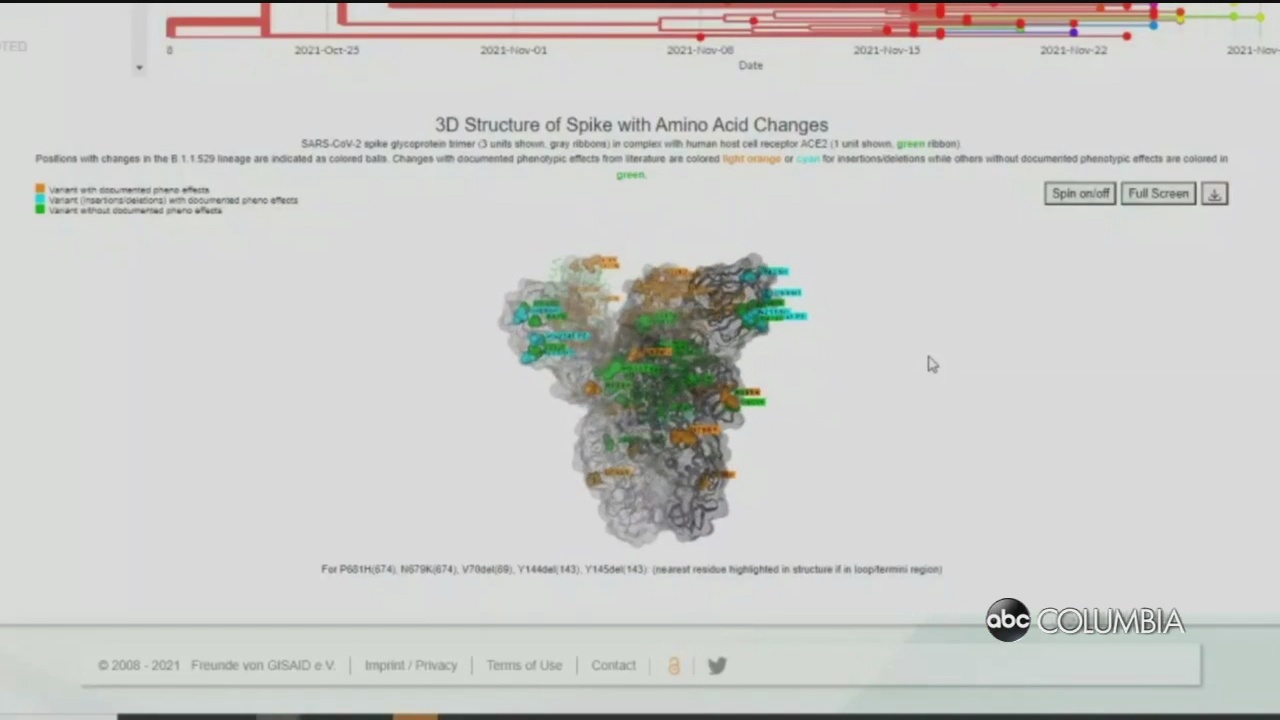This screenshot has width=1280, height=720.
Task: Click the green legend swatch without pheno effects
Action: (x=40, y=210)
